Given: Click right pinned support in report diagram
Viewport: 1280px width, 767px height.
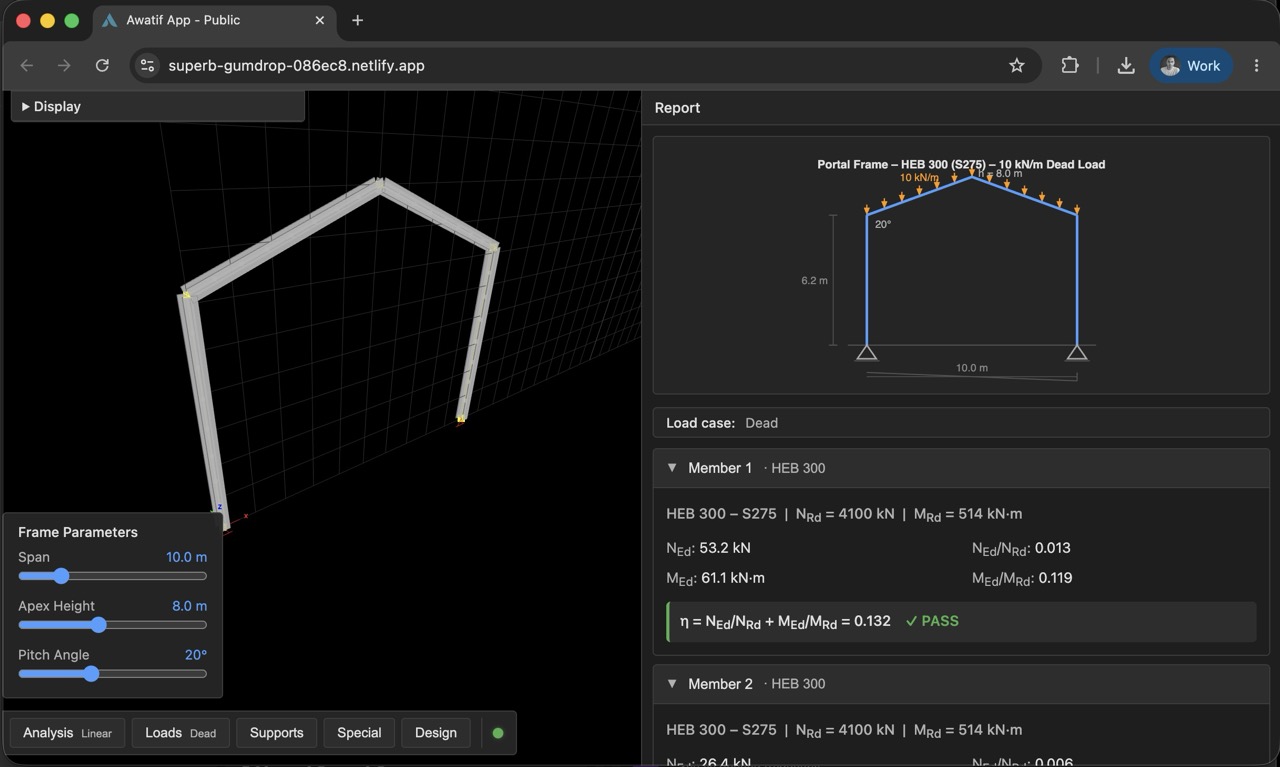Looking at the screenshot, I should coord(1077,352).
